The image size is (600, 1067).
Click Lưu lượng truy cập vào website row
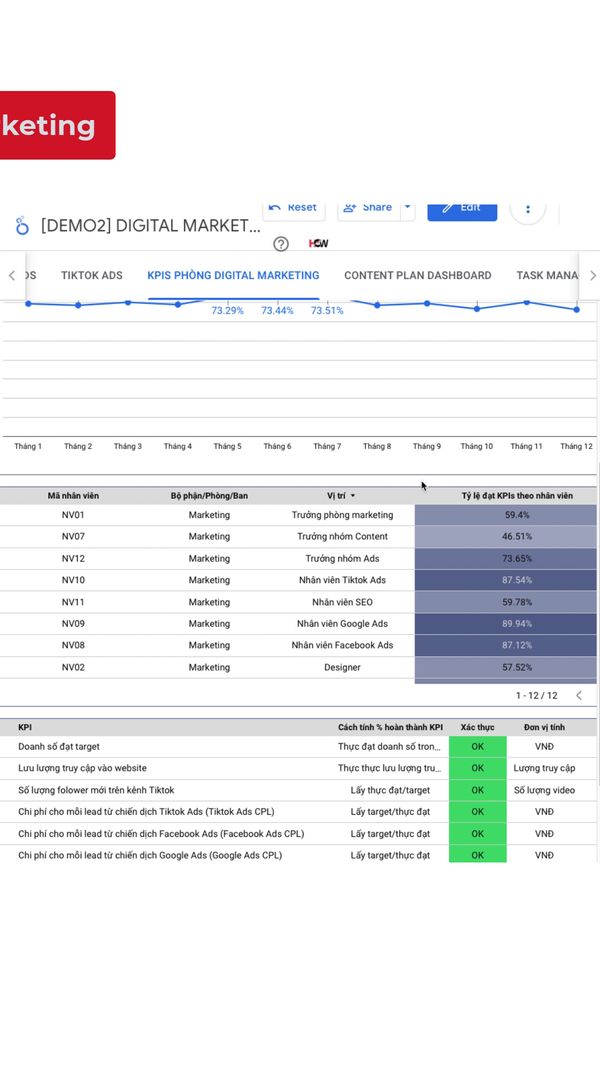(x=82, y=768)
